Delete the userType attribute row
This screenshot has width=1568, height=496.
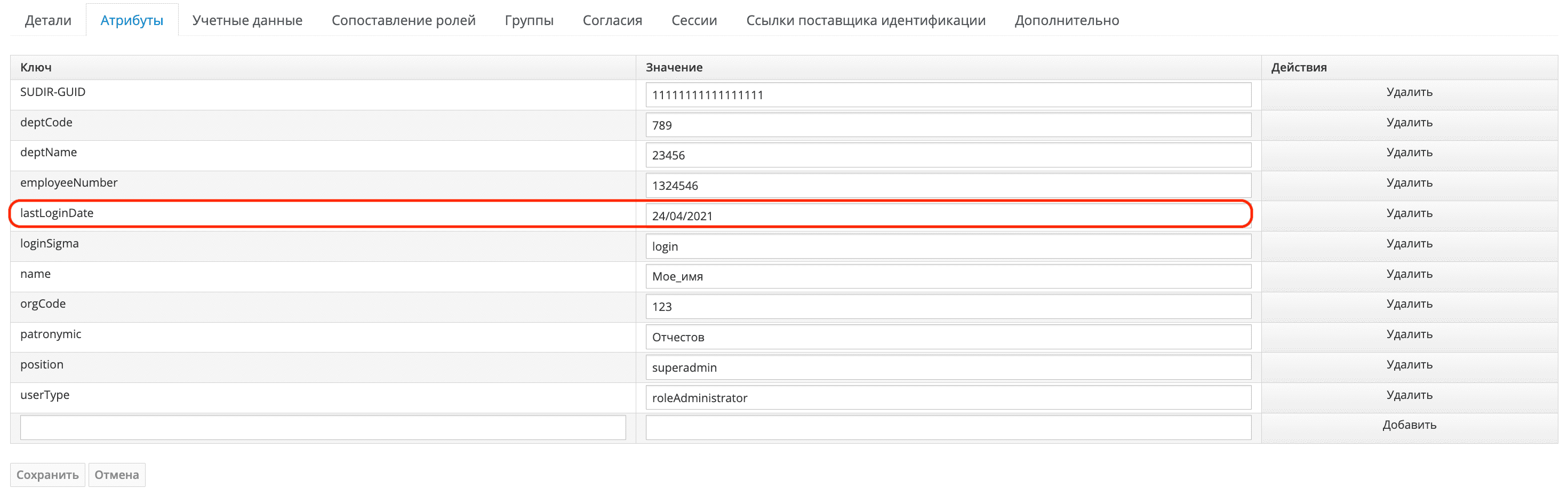coord(1409,395)
